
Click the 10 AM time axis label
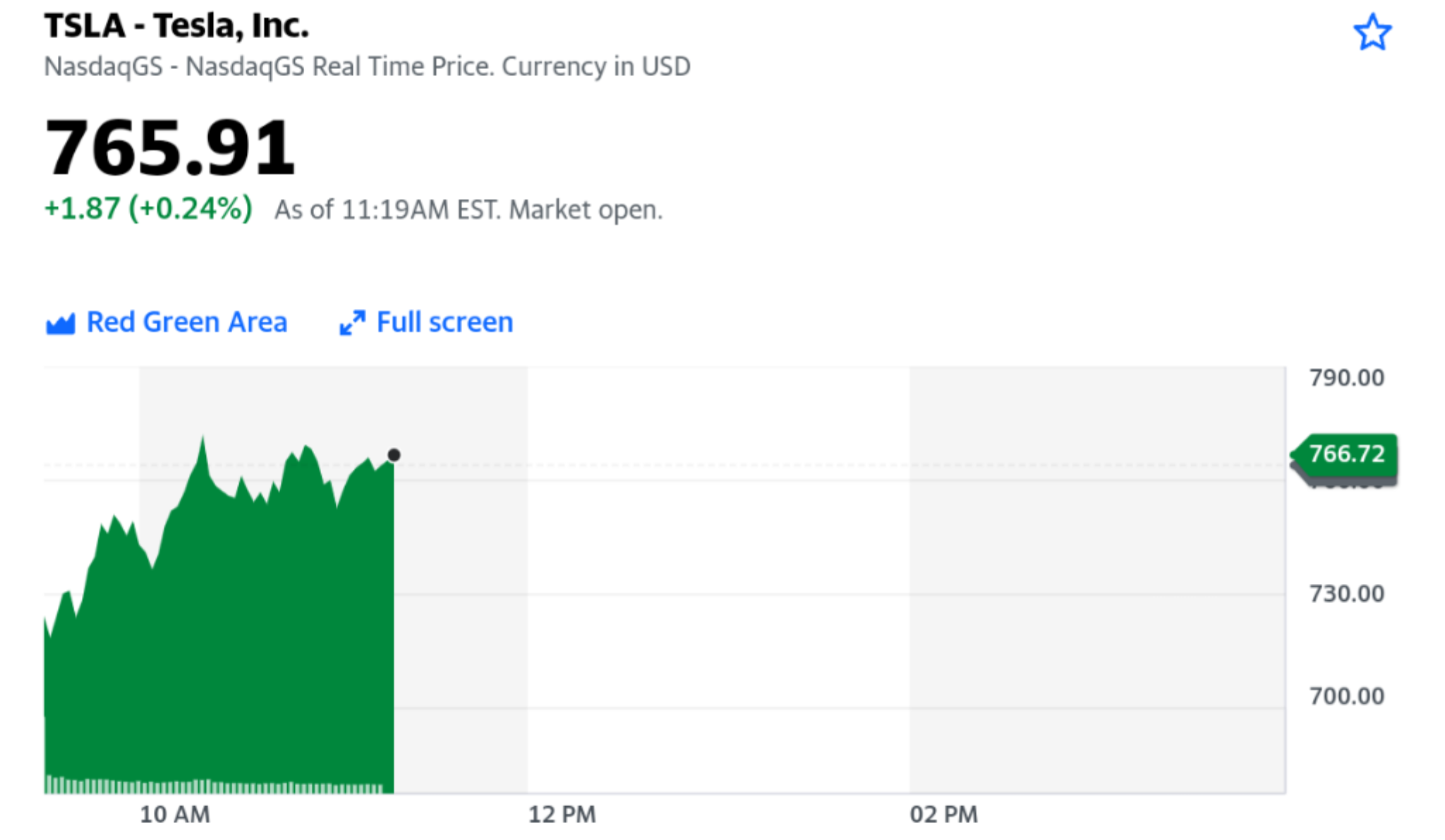click(174, 815)
